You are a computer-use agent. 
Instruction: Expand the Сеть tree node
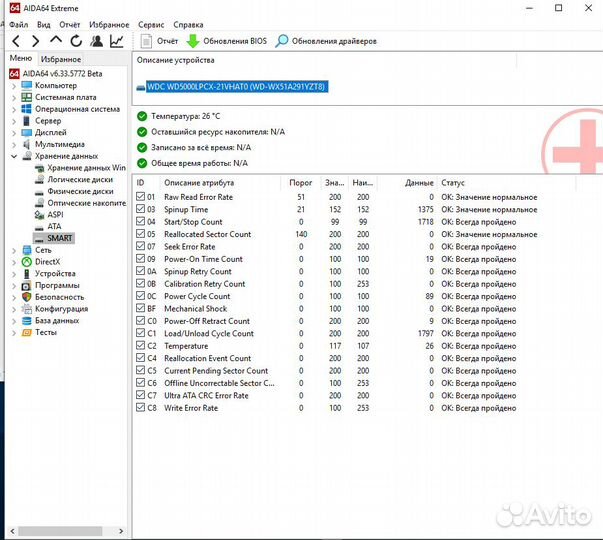click(x=14, y=250)
